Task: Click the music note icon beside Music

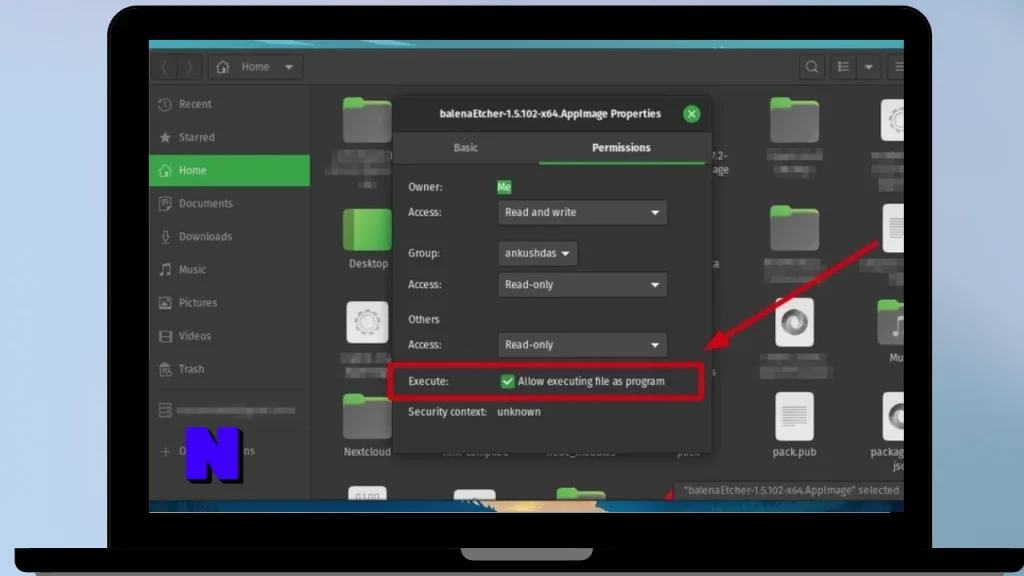Action: click(165, 270)
